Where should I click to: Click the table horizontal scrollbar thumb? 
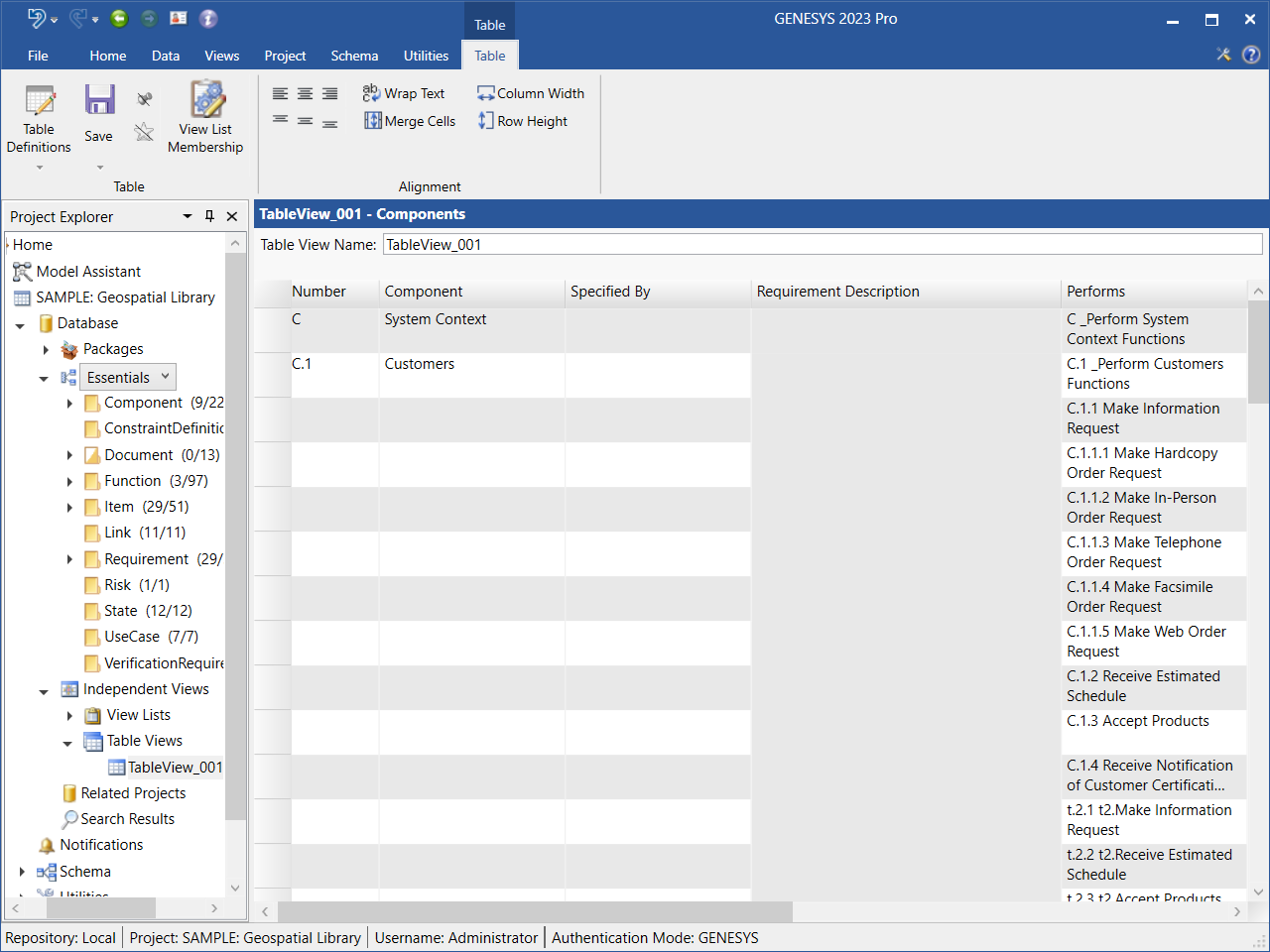(x=535, y=911)
